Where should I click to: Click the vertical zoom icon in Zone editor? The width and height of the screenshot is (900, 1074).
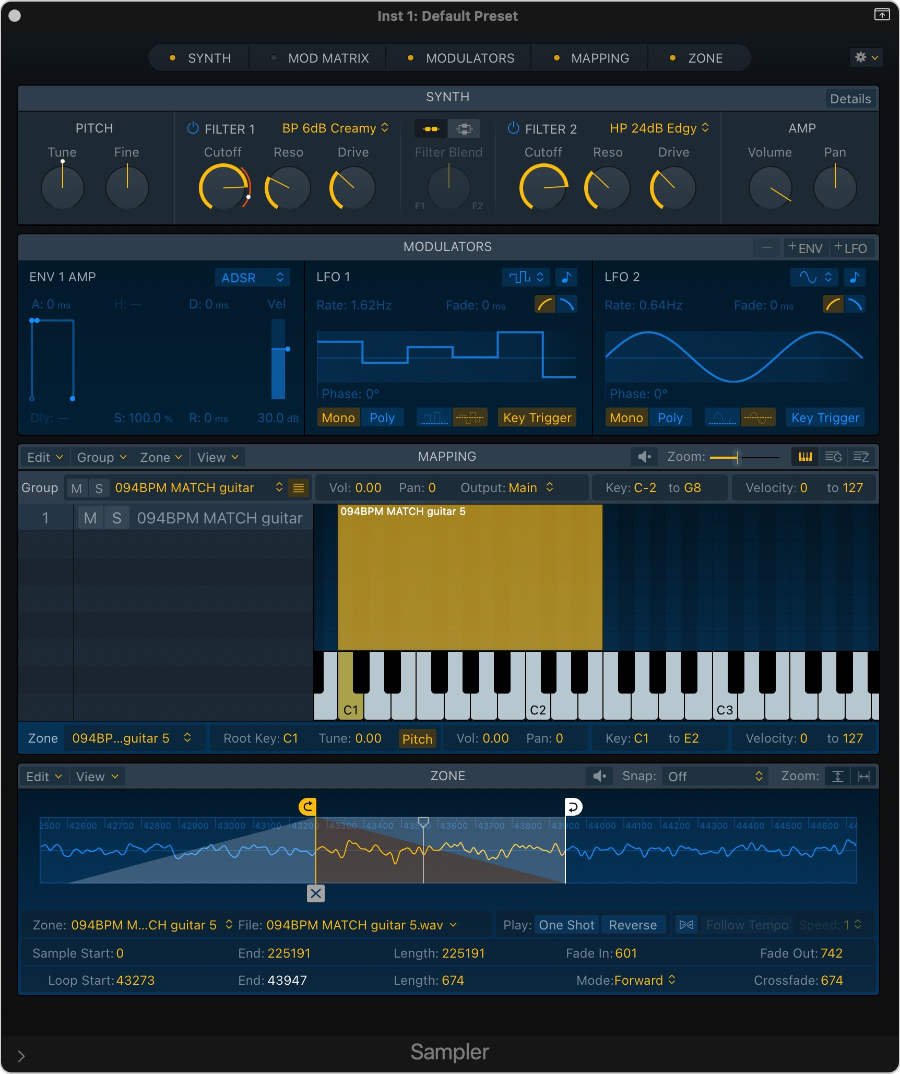[838, 776]
